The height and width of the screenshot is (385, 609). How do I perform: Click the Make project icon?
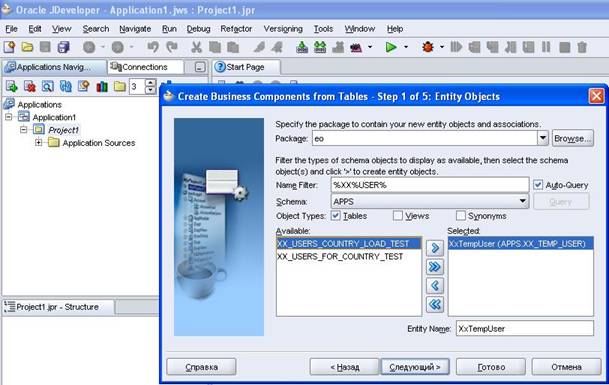302,47
